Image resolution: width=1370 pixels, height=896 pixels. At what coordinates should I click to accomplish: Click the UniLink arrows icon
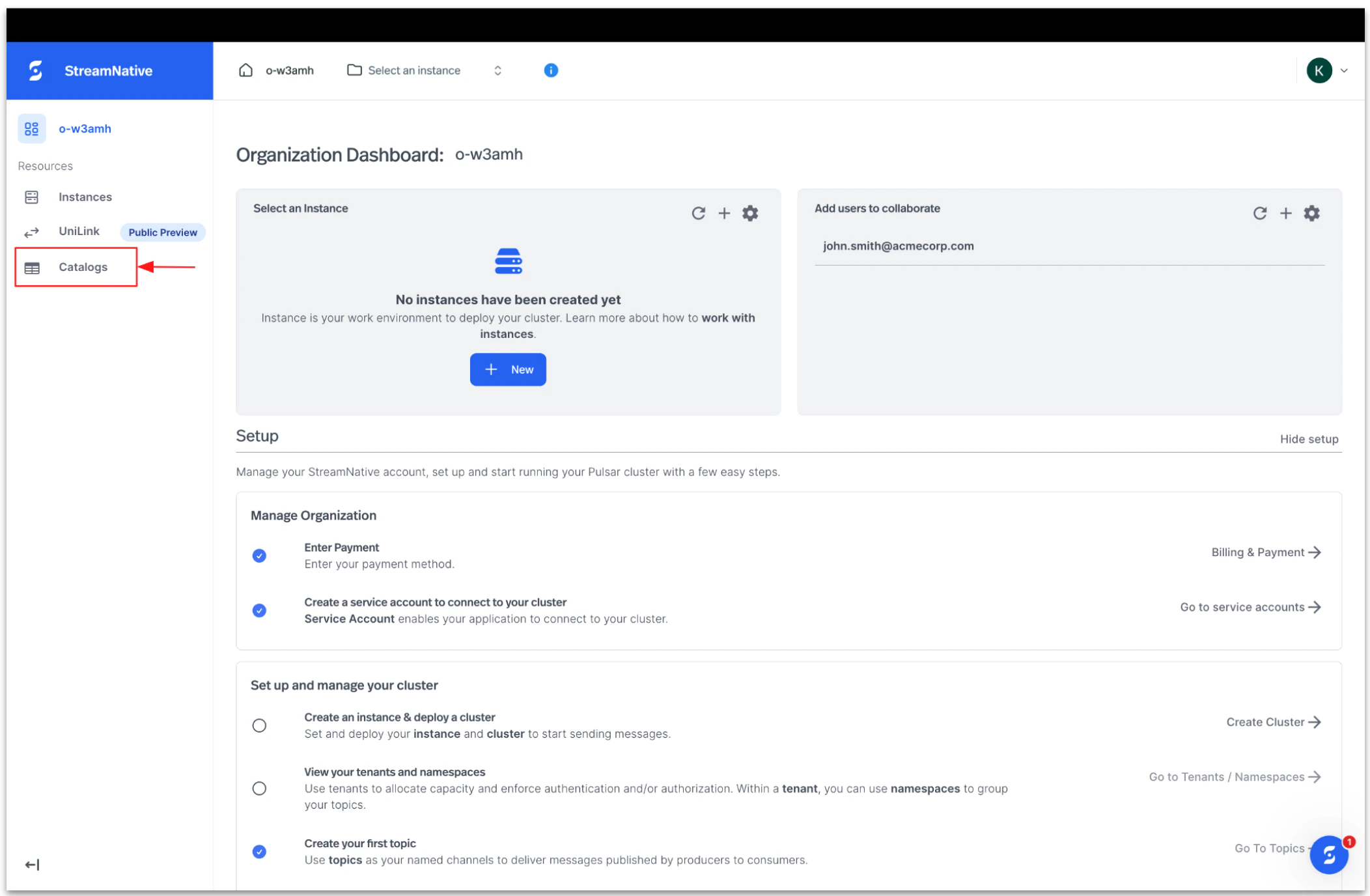32,232
